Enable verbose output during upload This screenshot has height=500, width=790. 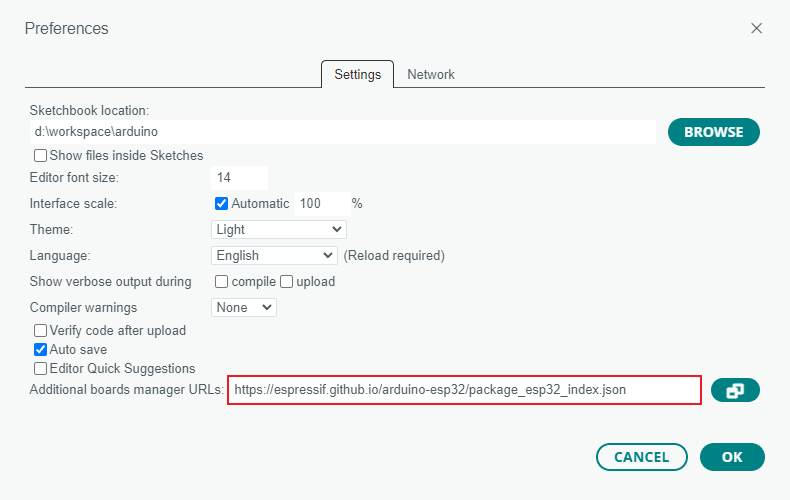tap(286, 281)
